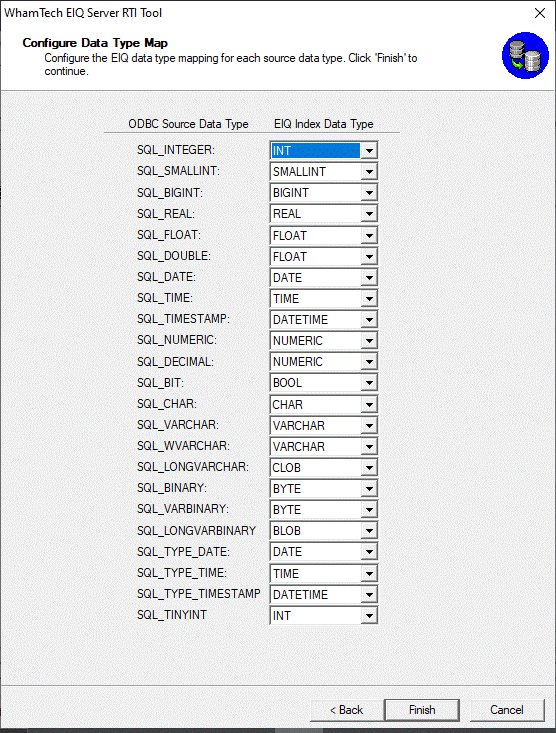Expand the SQL_NUMERIC dropdown arrow

369,341
